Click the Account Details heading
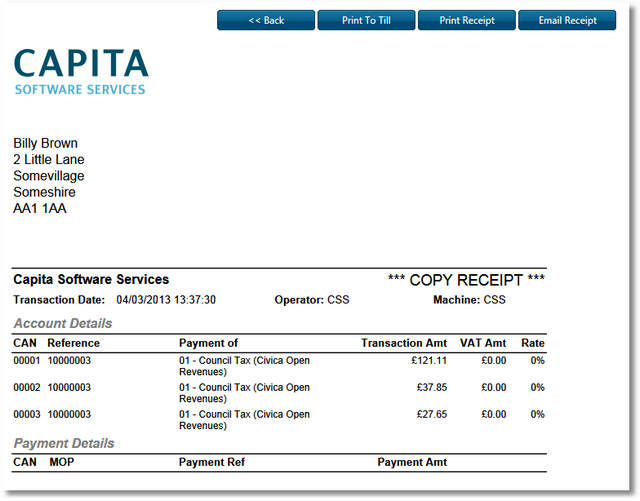The height and width of the screenshot is (501, 640). tap(63, 323)
